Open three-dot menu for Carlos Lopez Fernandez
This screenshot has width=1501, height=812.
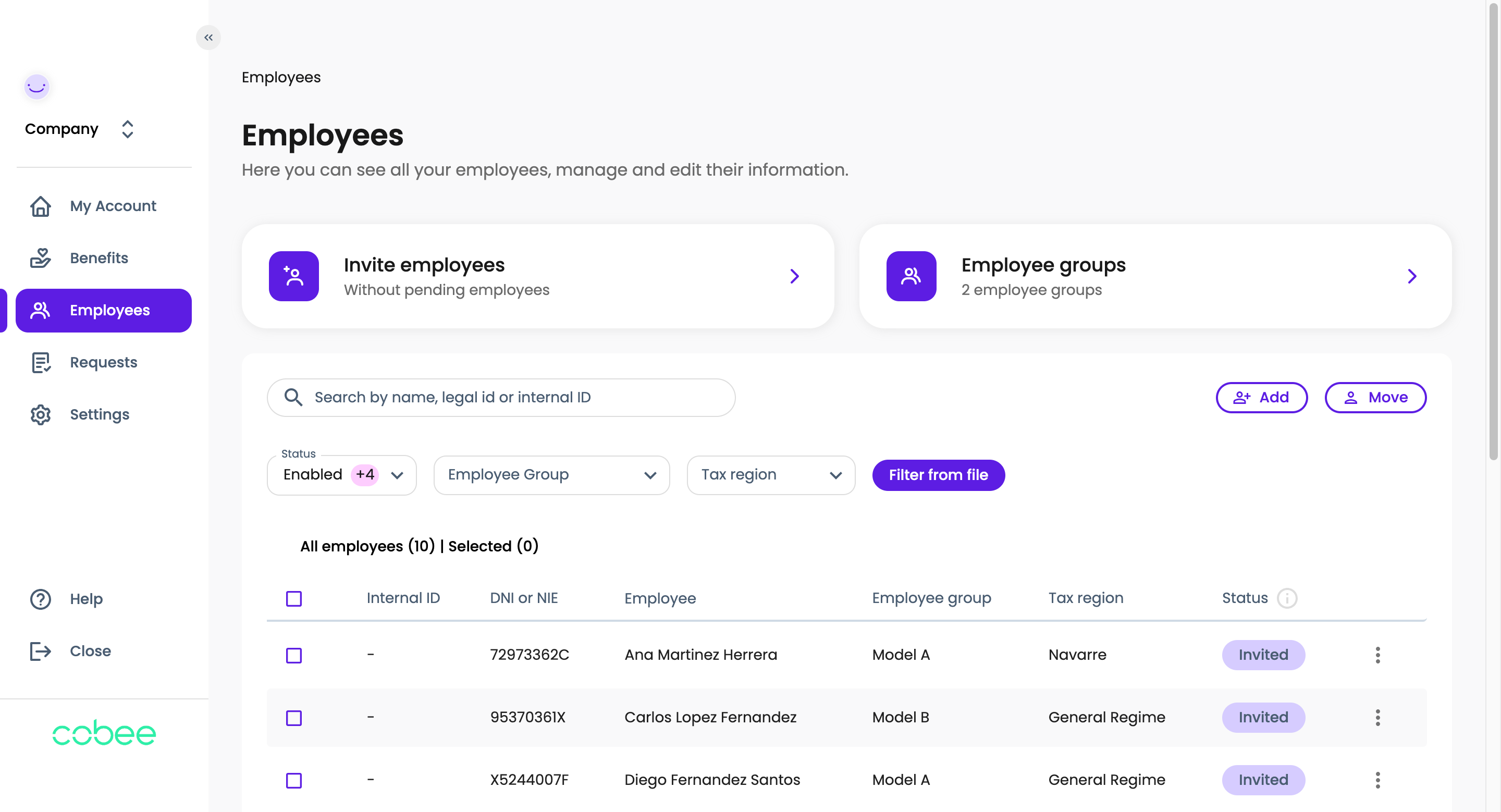coord(1377,717)
